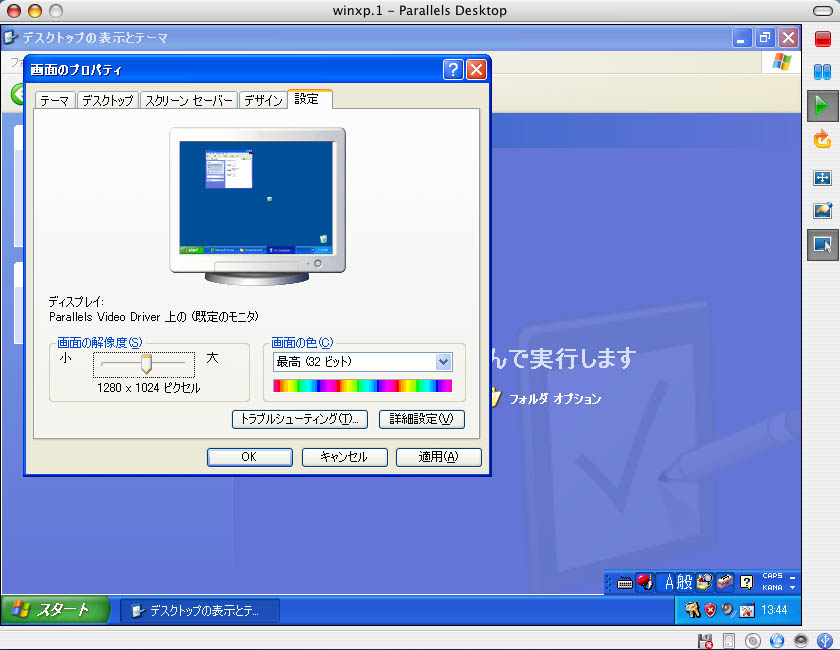The image size is (840, 650).
Task: Pause the virtual machine with the blue icon
Action: [822, 72]
